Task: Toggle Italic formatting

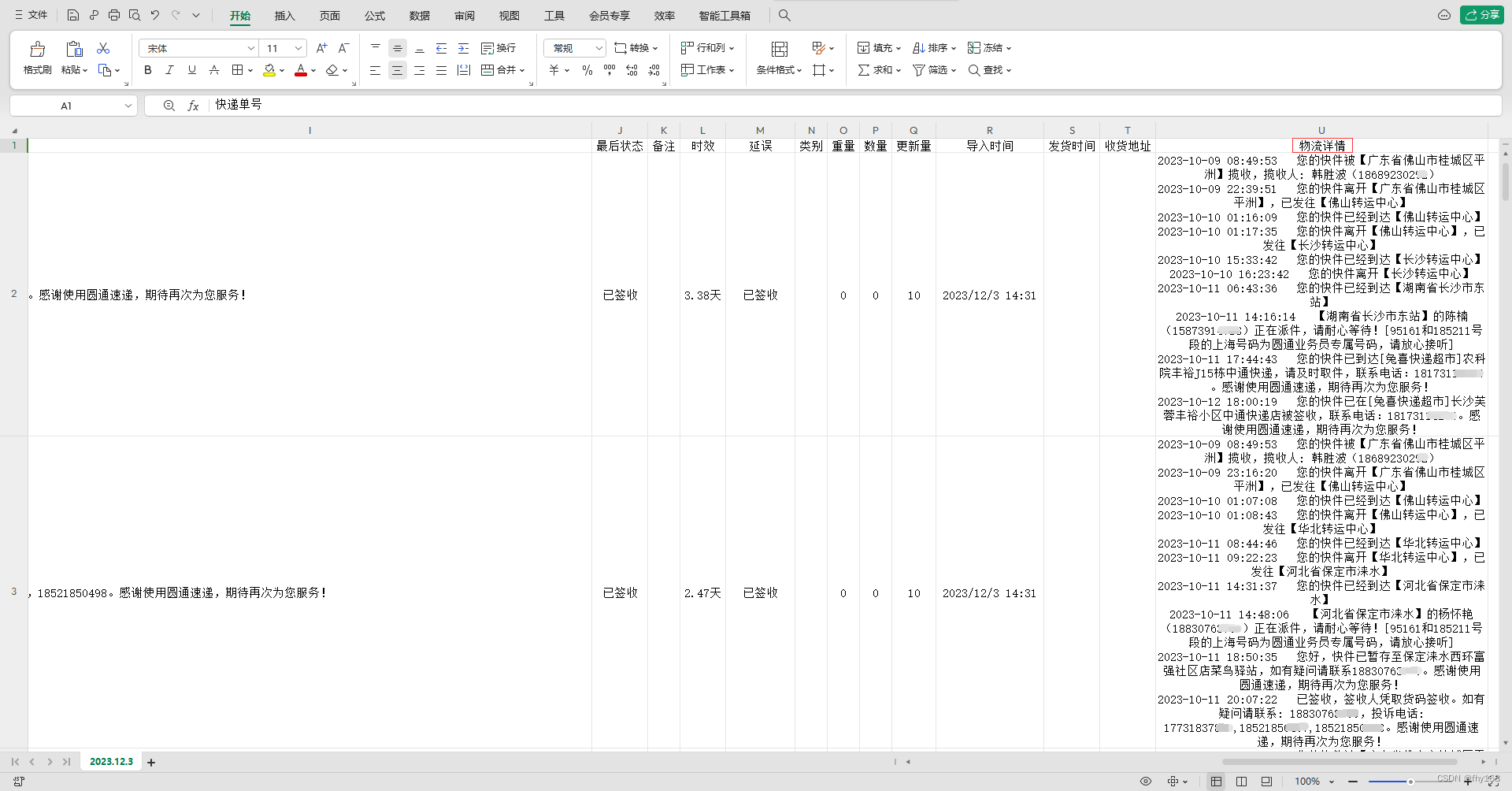Action: point(169,70)
